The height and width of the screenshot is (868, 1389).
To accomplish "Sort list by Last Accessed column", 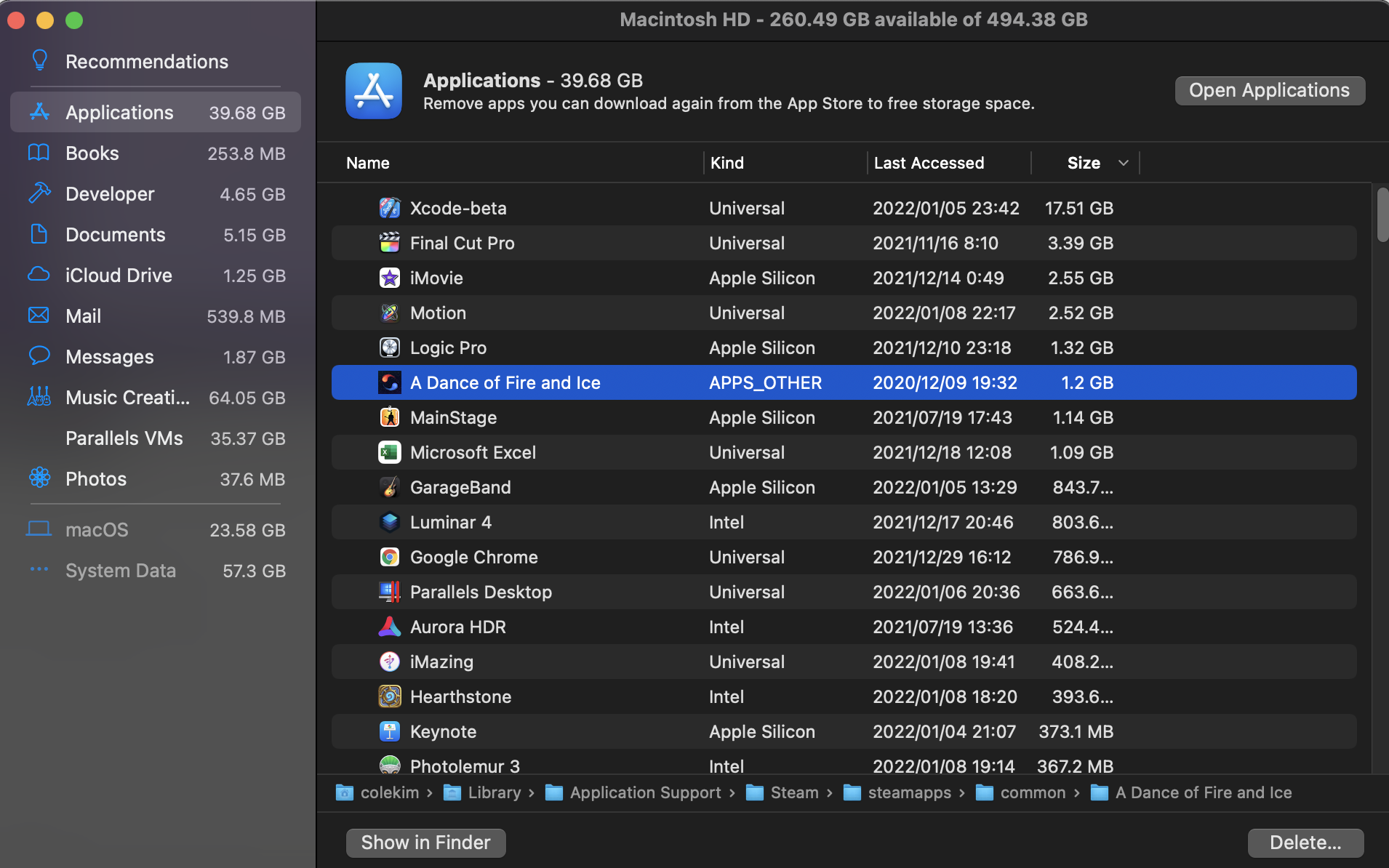I will (x=929, y=163).
